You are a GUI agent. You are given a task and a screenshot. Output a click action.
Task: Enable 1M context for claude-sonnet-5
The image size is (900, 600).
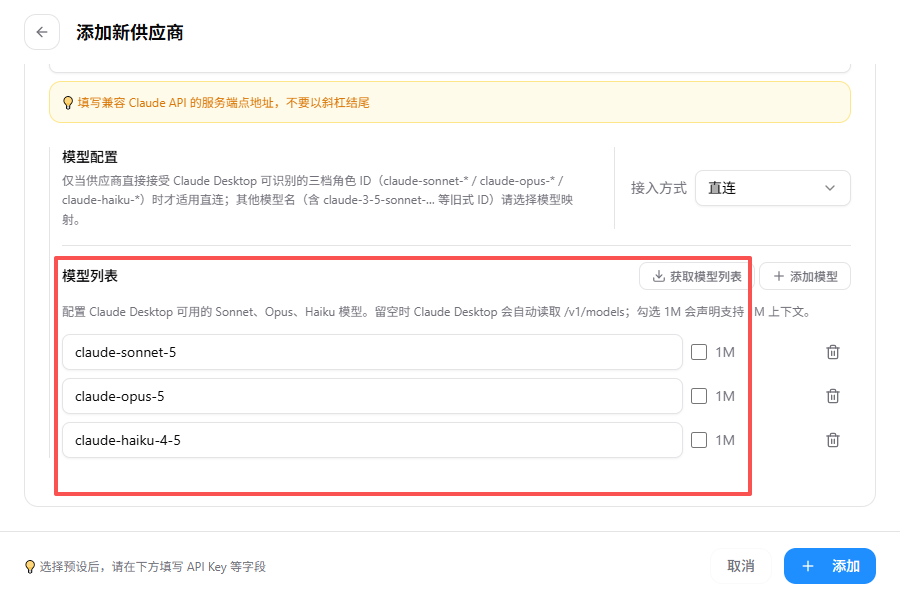699,352
